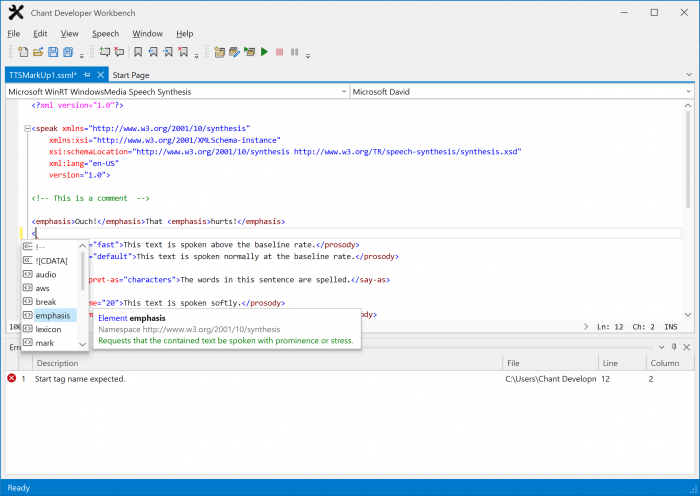Sort errors by Line column
700x496 pixels.
[x=622, y=363]
